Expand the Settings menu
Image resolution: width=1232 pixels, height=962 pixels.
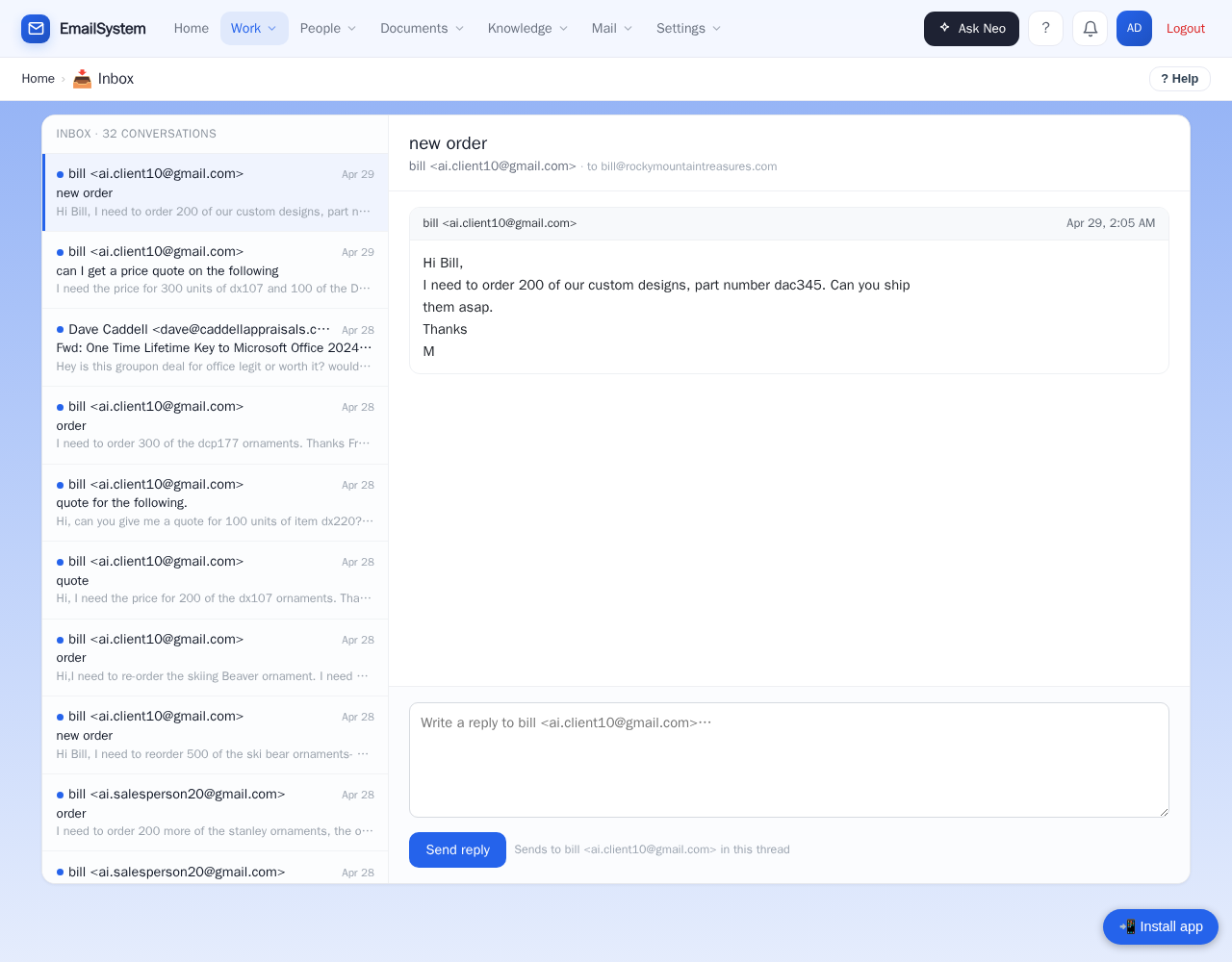[x=689, y=29]
